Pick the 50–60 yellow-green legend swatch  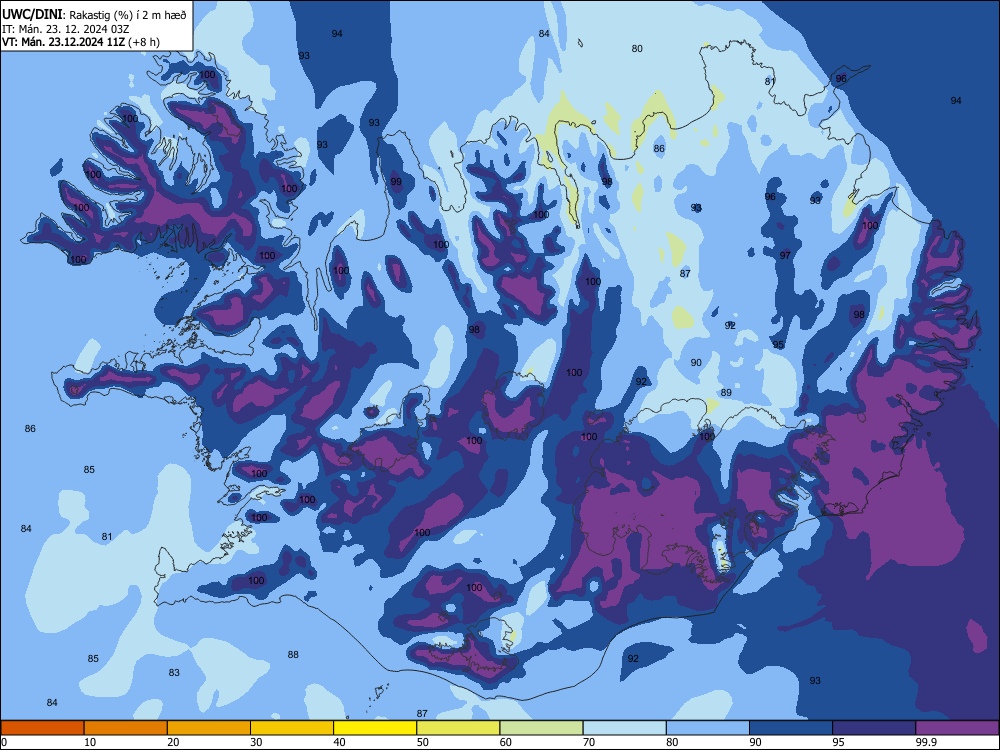pyautogui.click(x=458, y=728)
